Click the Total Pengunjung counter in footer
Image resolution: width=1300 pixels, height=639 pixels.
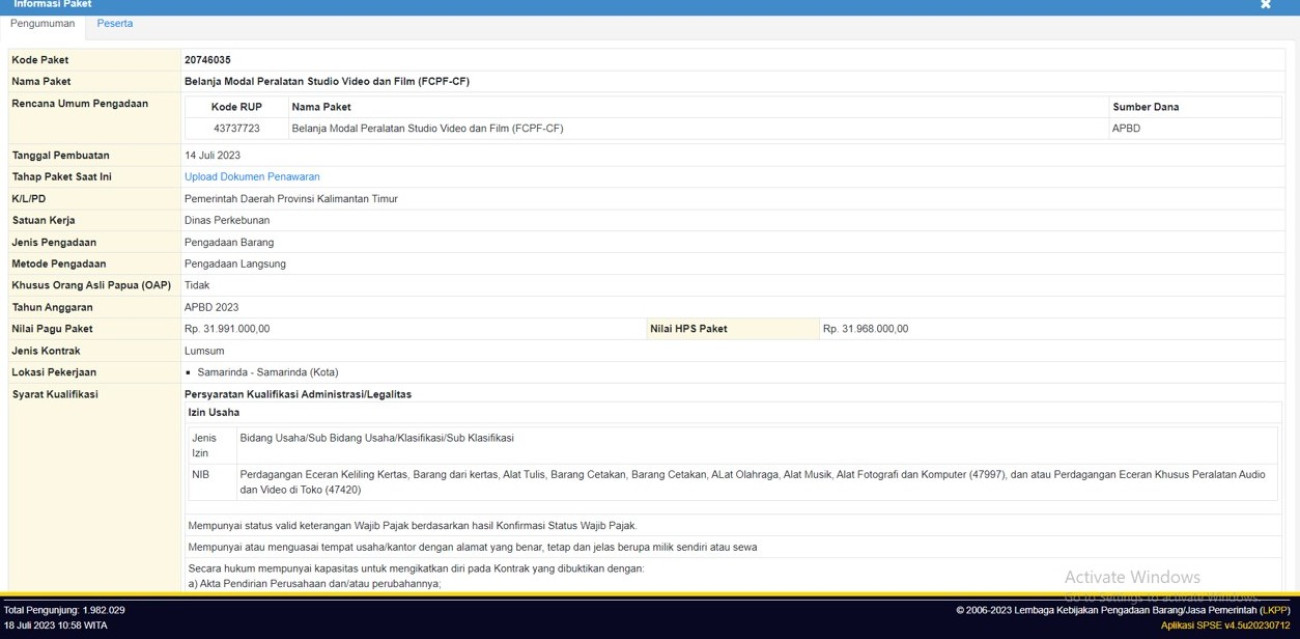point(64,610)
